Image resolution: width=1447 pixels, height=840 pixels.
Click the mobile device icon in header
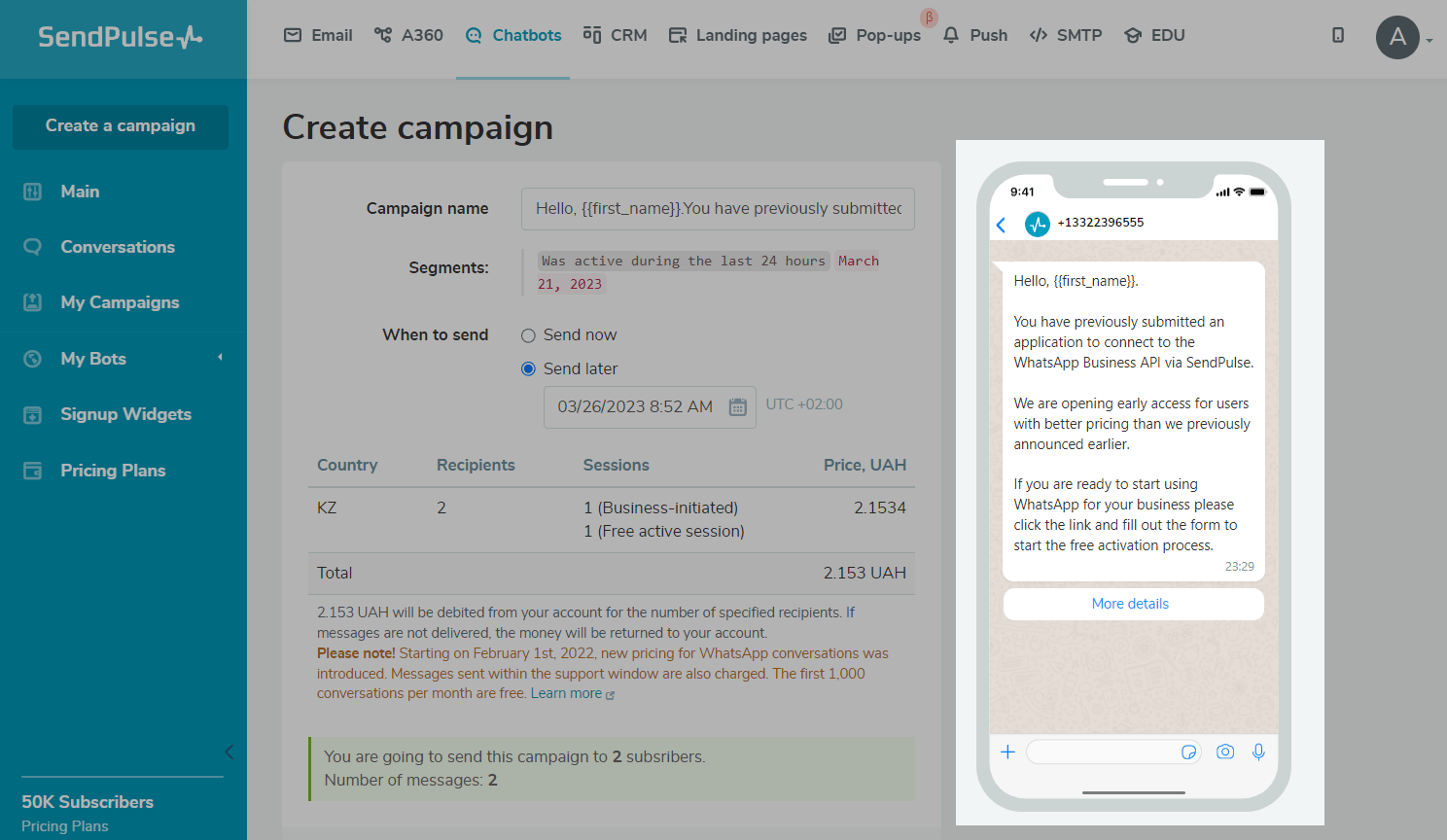[x=1338, y=35]
